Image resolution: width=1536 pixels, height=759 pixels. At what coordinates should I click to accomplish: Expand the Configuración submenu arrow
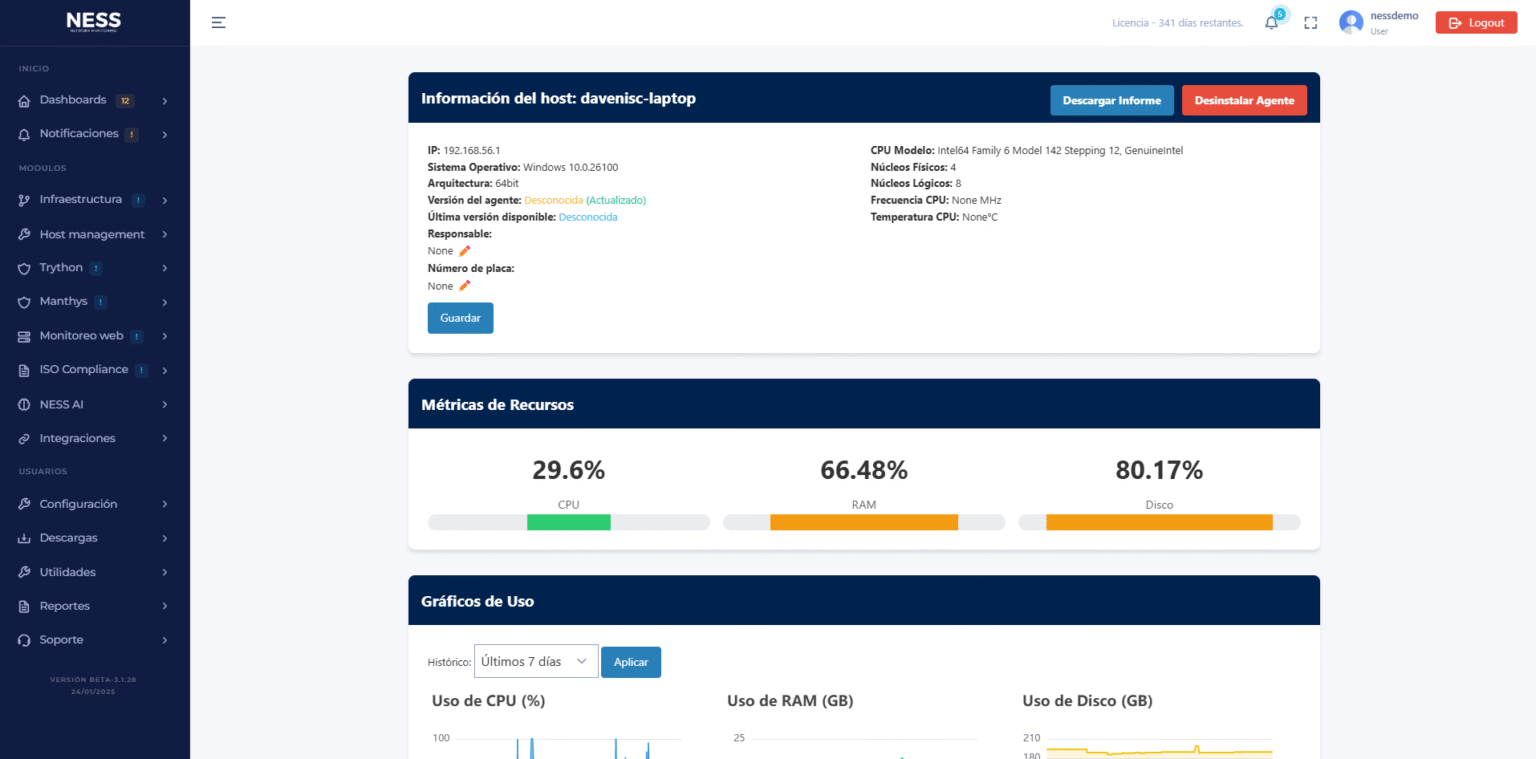point(164,505)
